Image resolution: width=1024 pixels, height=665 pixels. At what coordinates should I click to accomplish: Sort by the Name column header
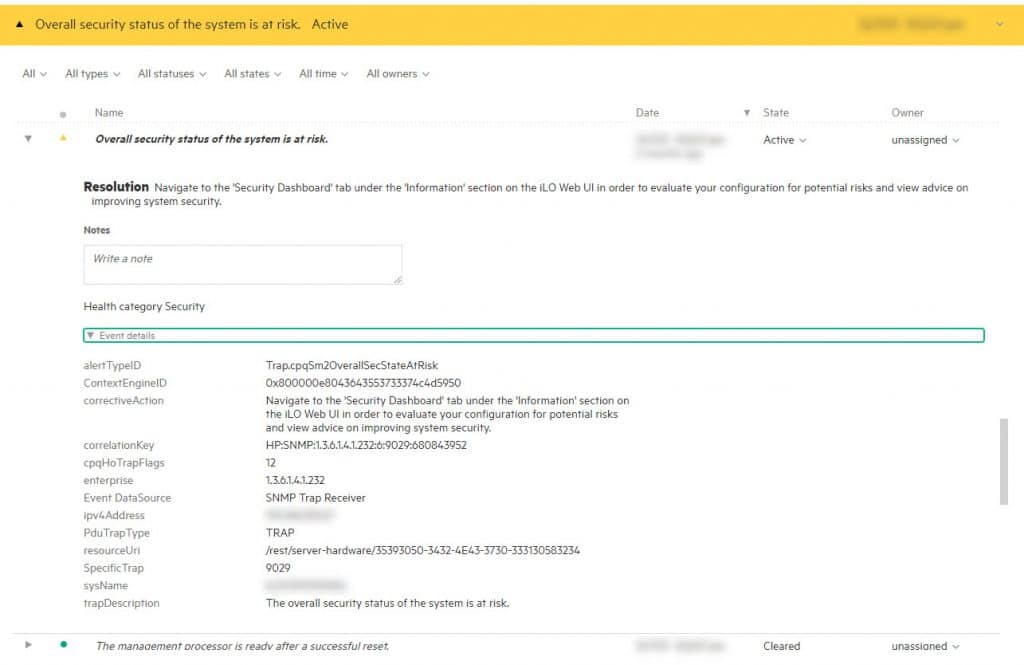pyautogui.click(x=109, y=112)
